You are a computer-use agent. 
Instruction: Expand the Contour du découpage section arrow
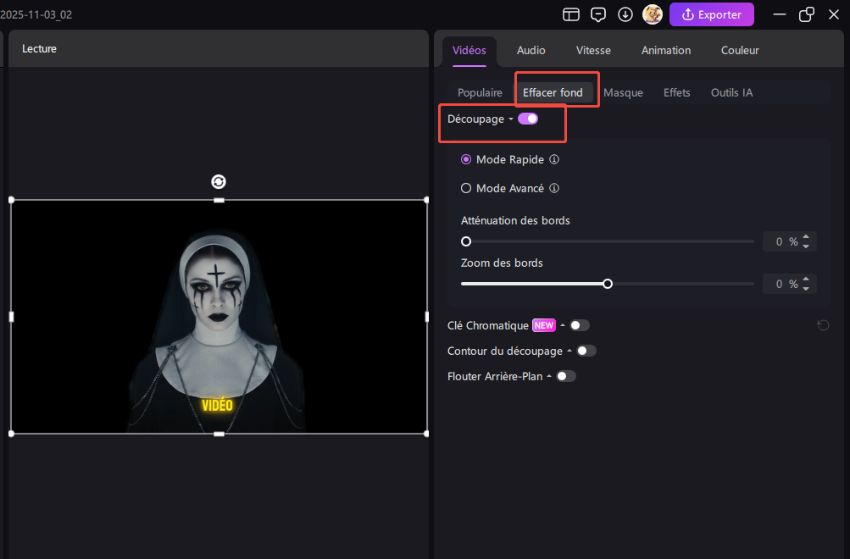pyautogui.click(x=570, y=351)
